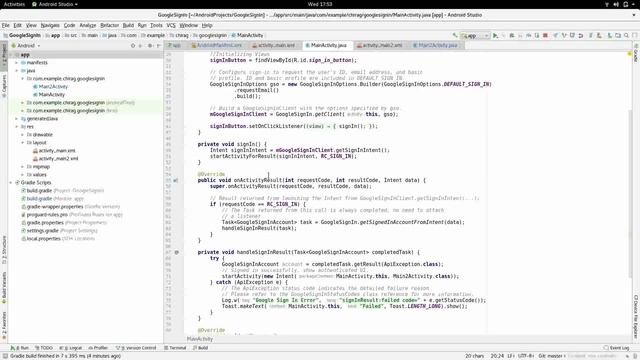Viewport: 640px width, 360px height.
Task: Expand the drawable folder arrow
Action: pyautogui.click(x=22, y=135)
